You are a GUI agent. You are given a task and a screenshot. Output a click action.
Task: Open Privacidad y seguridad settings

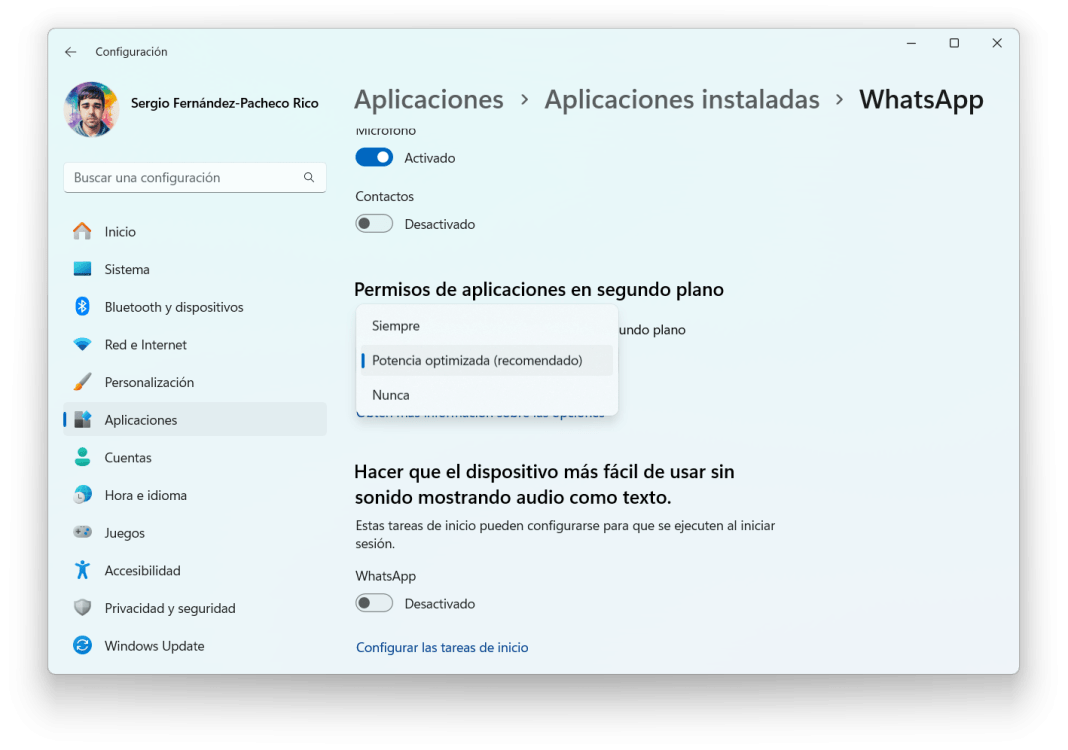point(170,607)
